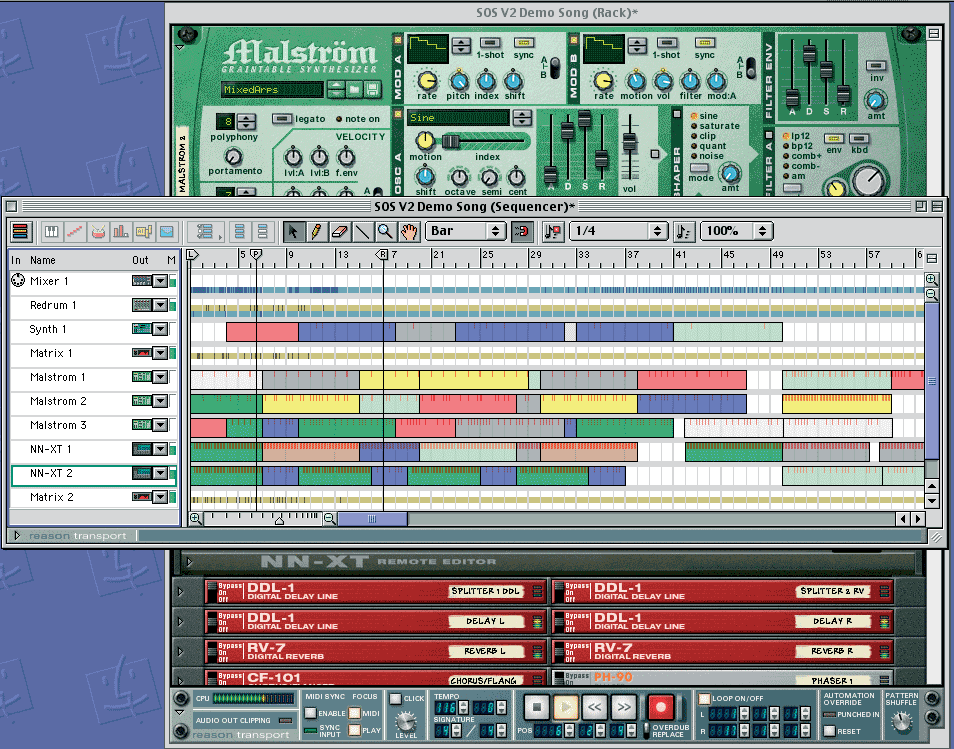Enable MIDI Sync checkbox
954x749 pixels.
tap(311, 713)
